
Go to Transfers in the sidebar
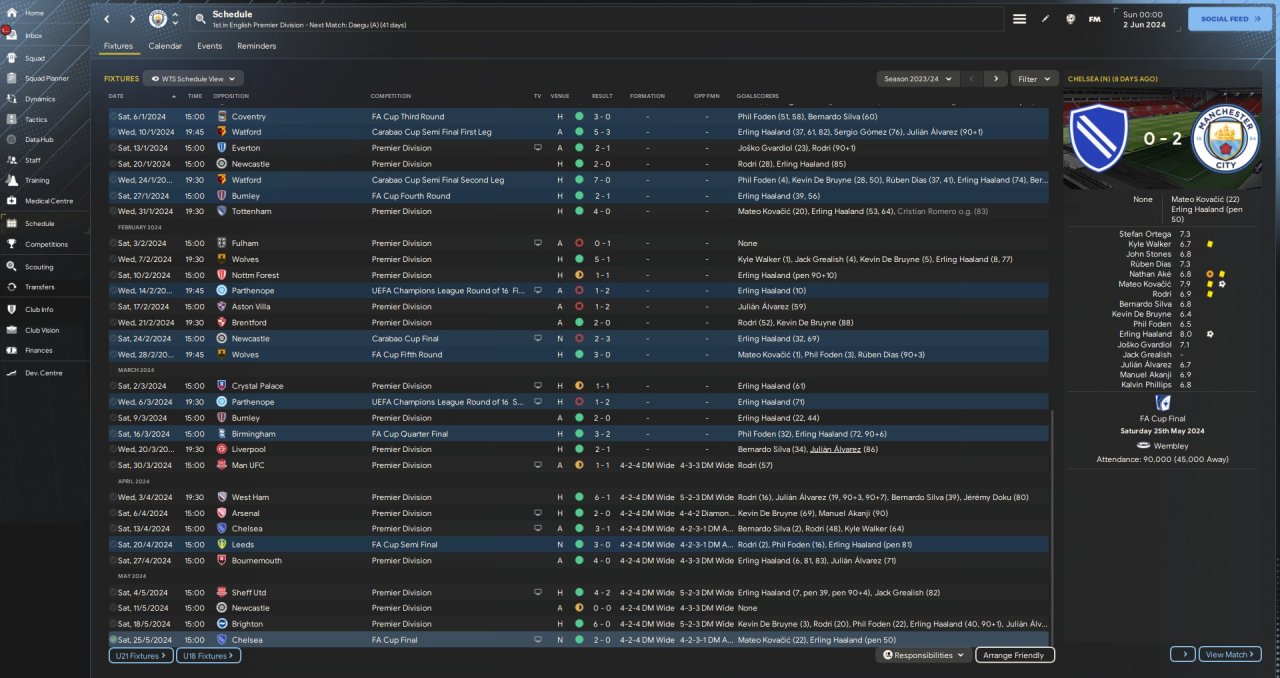pyautogui.click(x=40, y=287)
